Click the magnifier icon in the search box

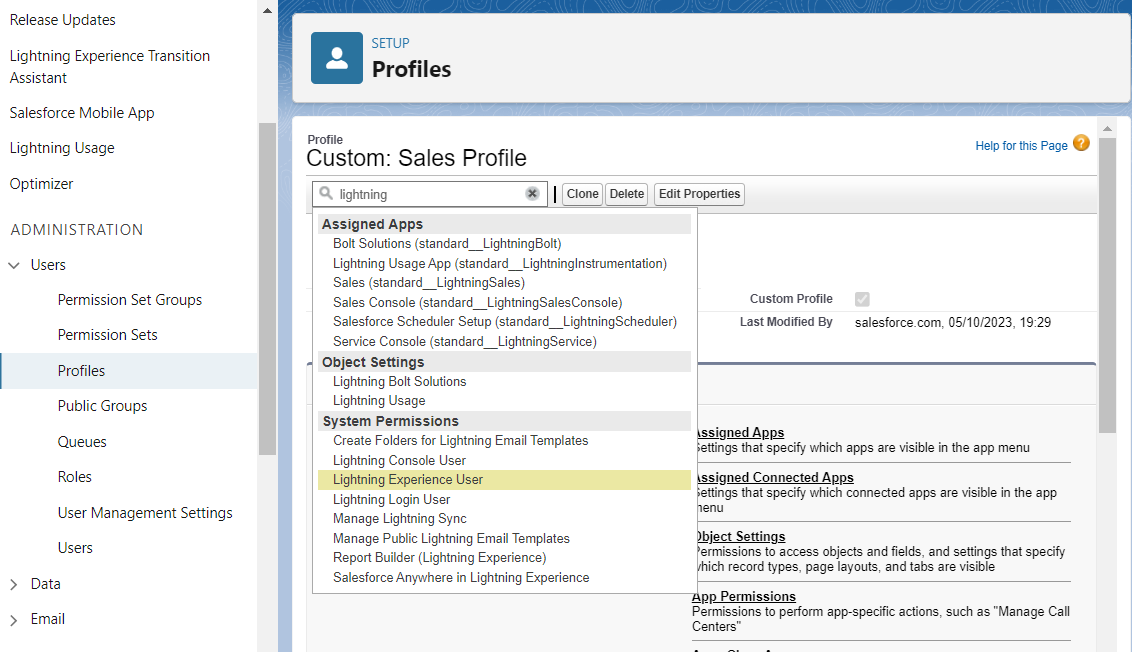pos(326,194)
